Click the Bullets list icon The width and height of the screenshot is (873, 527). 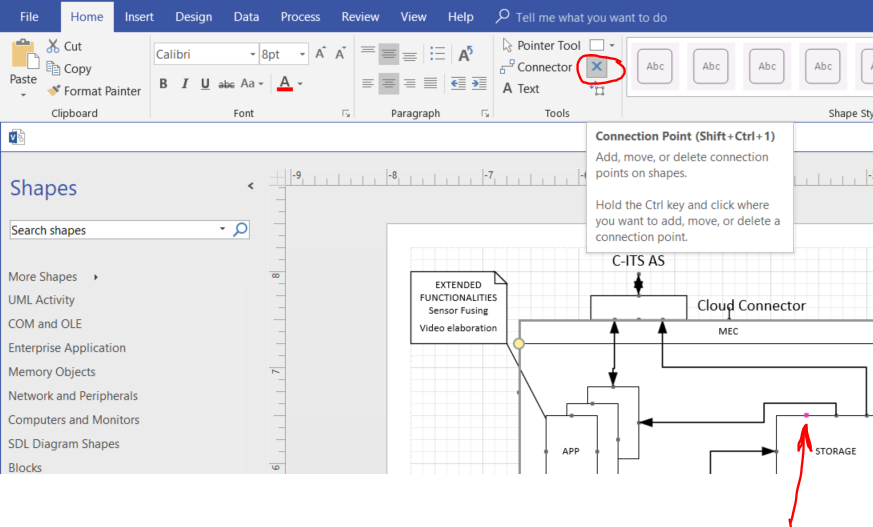pyautogui.click(x=437, y=54)
